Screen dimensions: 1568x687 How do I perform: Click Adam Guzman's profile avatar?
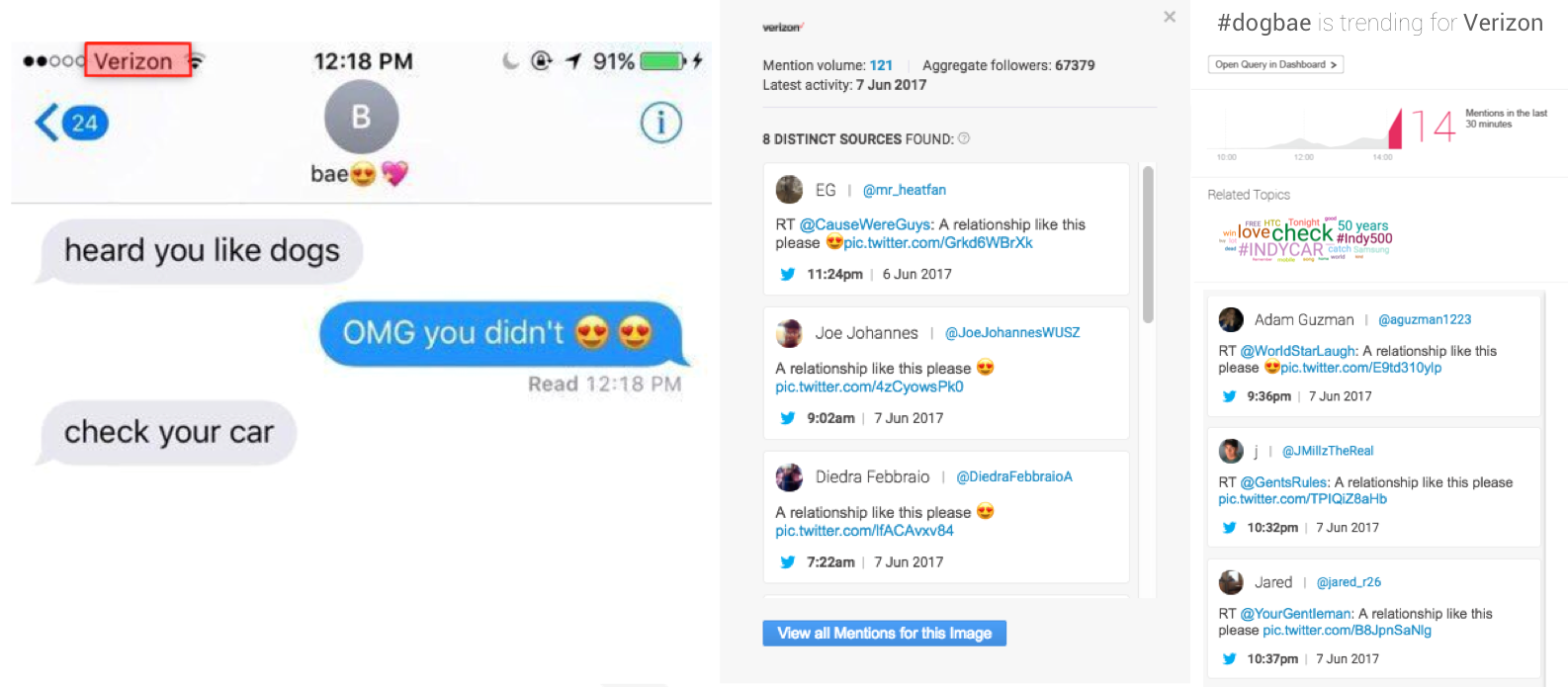(x=1231, y=319)
